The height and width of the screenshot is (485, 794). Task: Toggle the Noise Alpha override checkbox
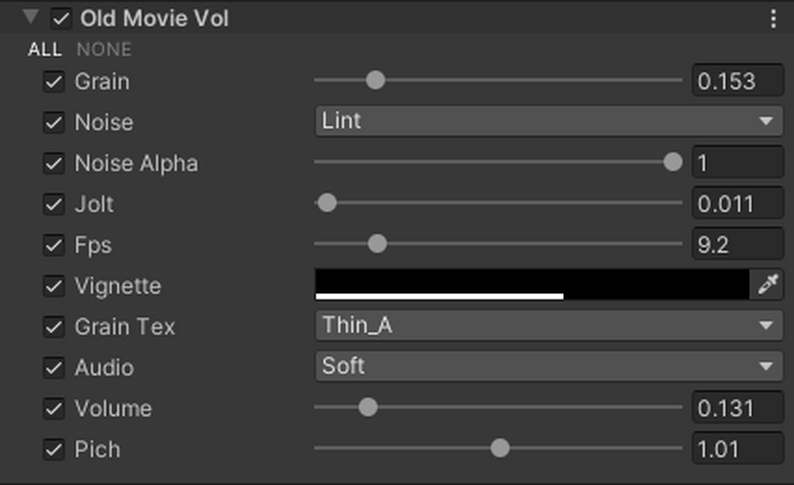click(53, 164)
